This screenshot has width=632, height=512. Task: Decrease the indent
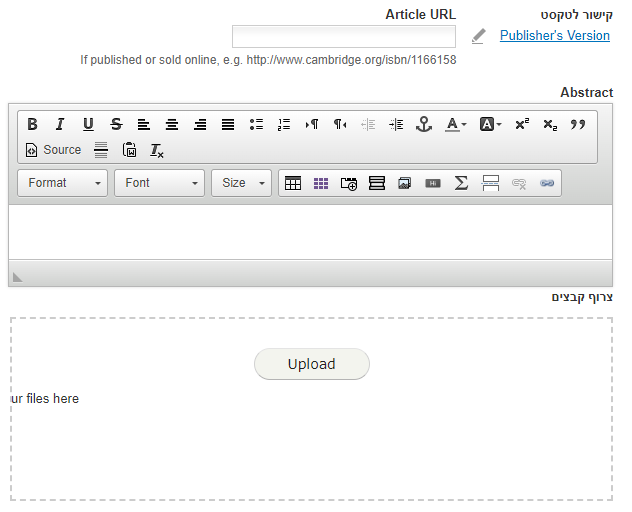[x=368, y=124]
